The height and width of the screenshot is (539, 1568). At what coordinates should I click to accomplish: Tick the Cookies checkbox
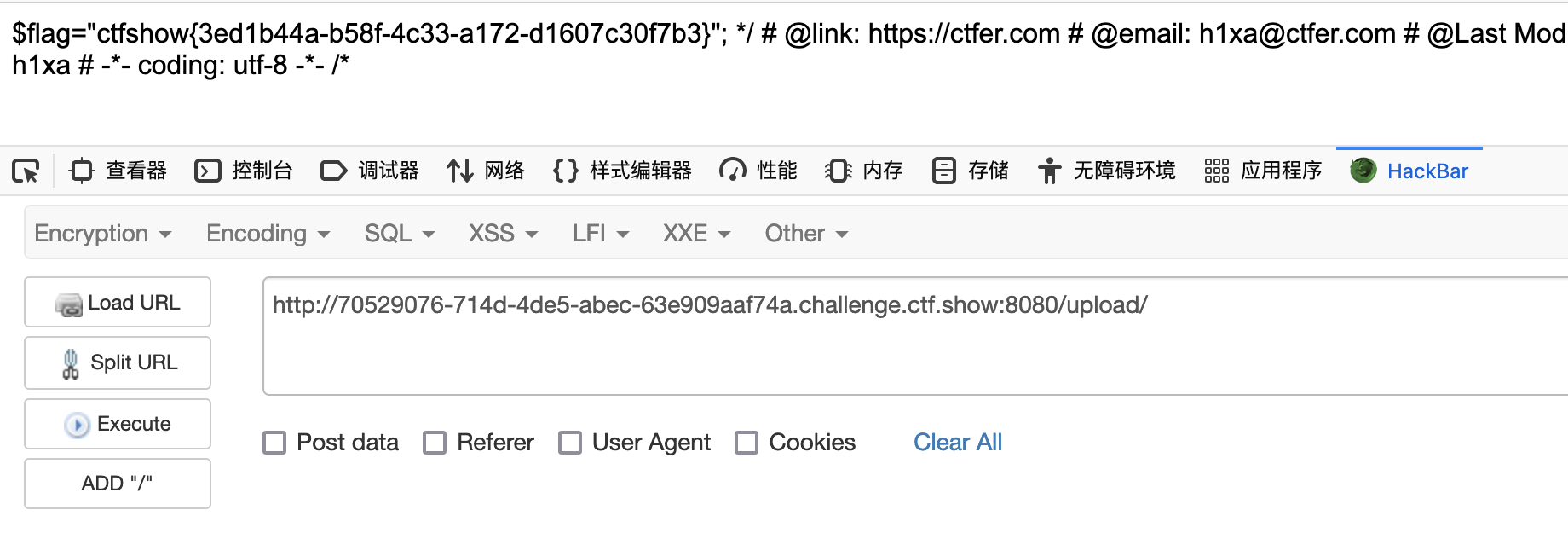click(x=747, y=443)
